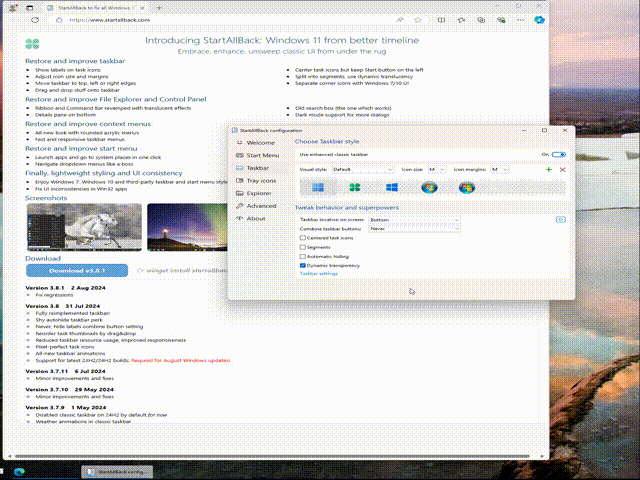Image resolution: width=640 pixels, height=480 pixels.
Task: Enable the Segments checkbox
Action: pos(302,247)
